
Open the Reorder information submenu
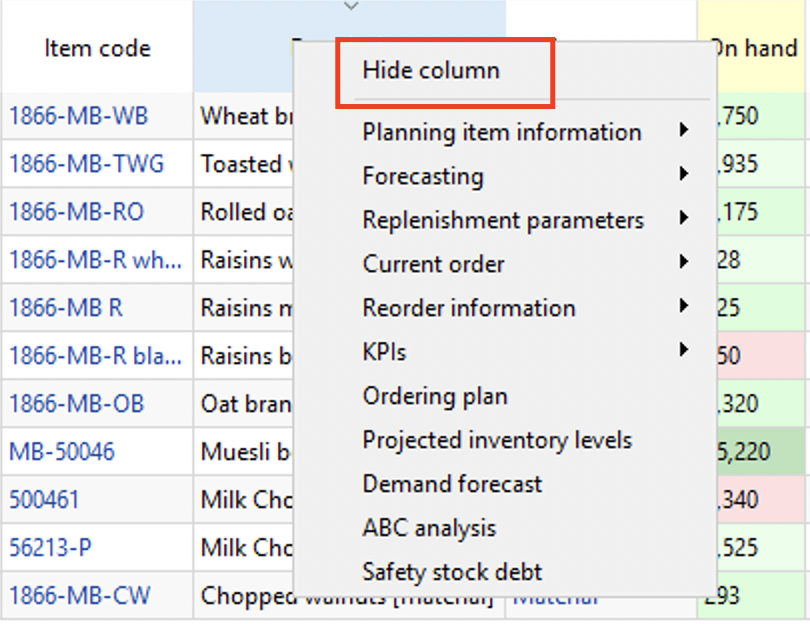click(x=468, y=308)
